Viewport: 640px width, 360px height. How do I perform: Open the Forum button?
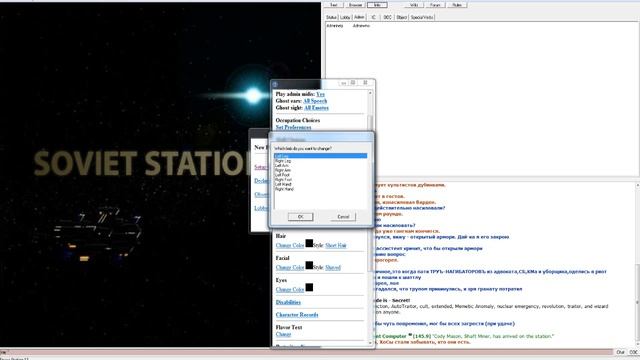coord(435,5)
